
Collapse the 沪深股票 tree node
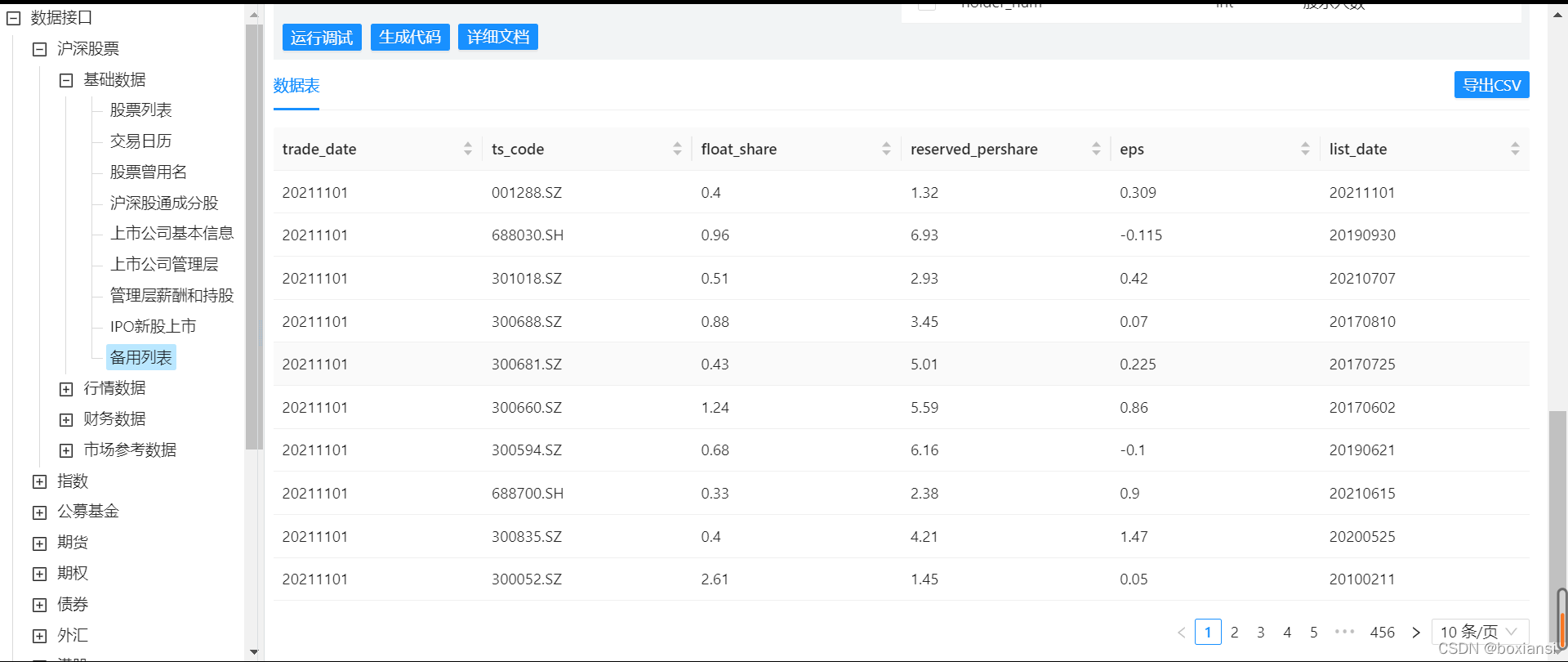click(x=40, y=49)
